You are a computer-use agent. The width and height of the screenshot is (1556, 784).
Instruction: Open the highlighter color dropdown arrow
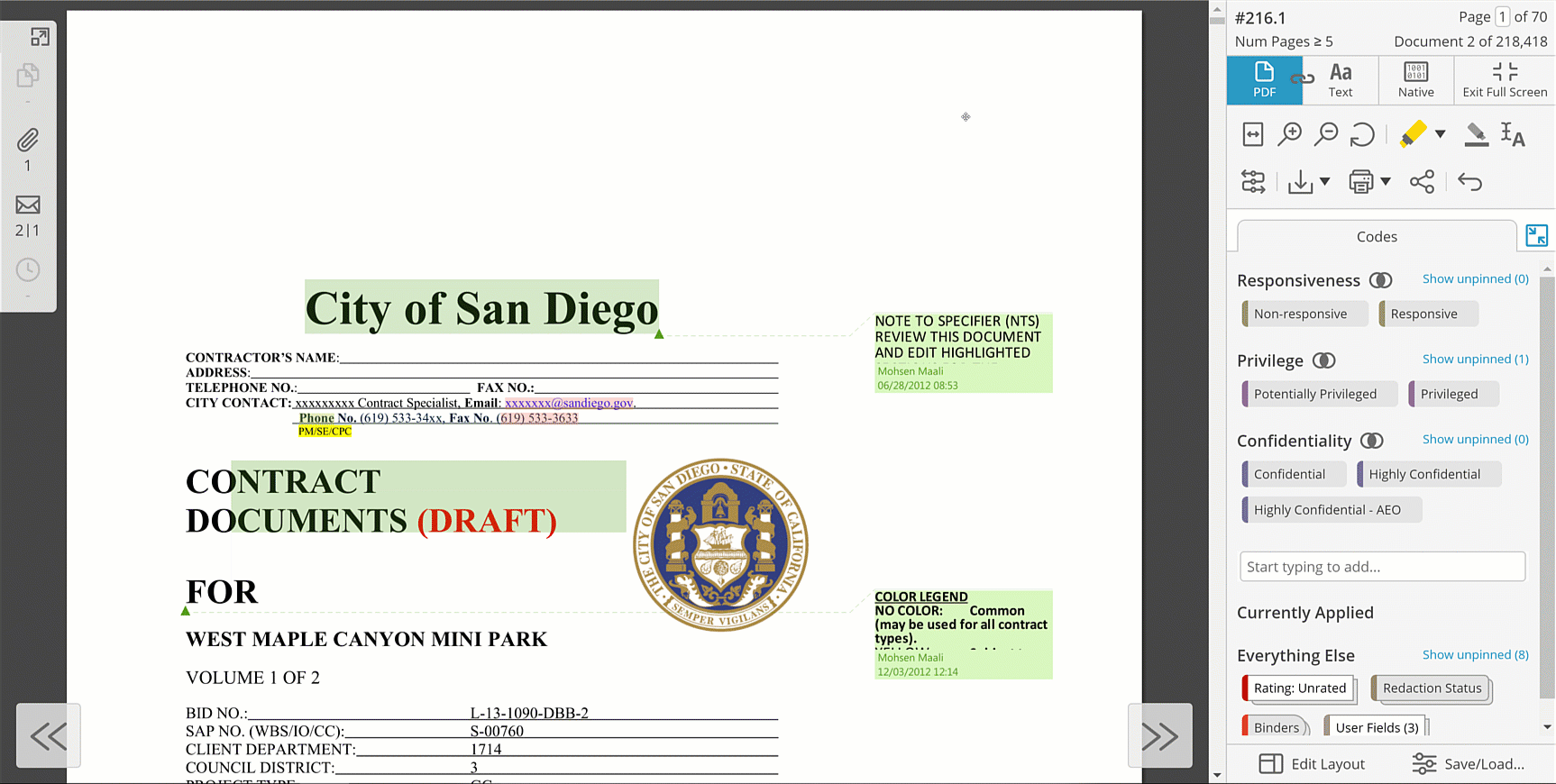tap(1440, 133)
